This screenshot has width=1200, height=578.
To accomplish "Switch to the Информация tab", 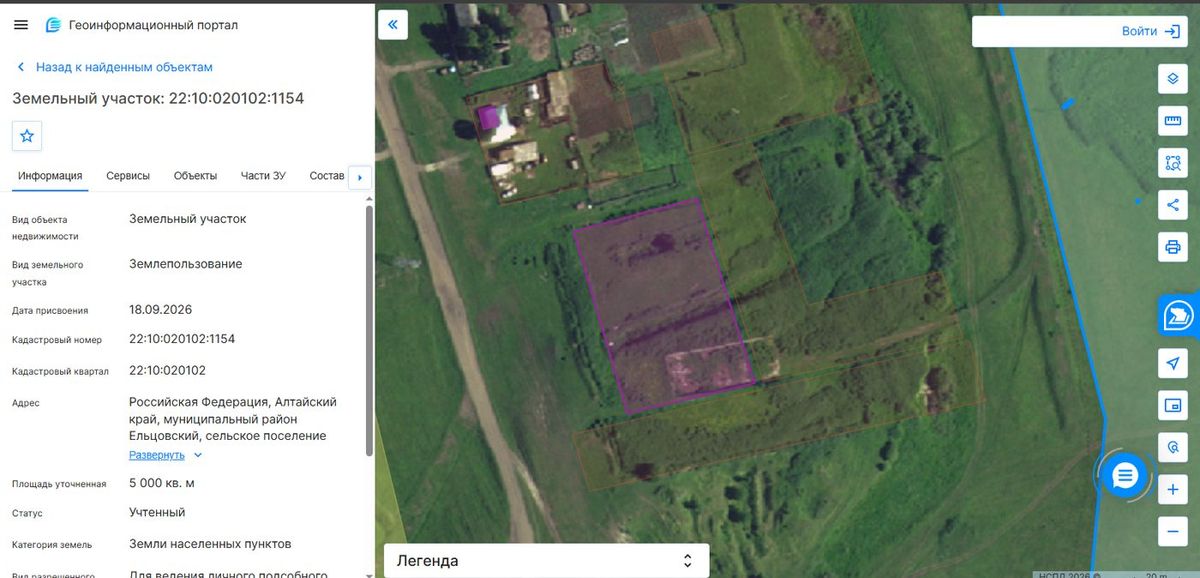I will tap(50, 176).
